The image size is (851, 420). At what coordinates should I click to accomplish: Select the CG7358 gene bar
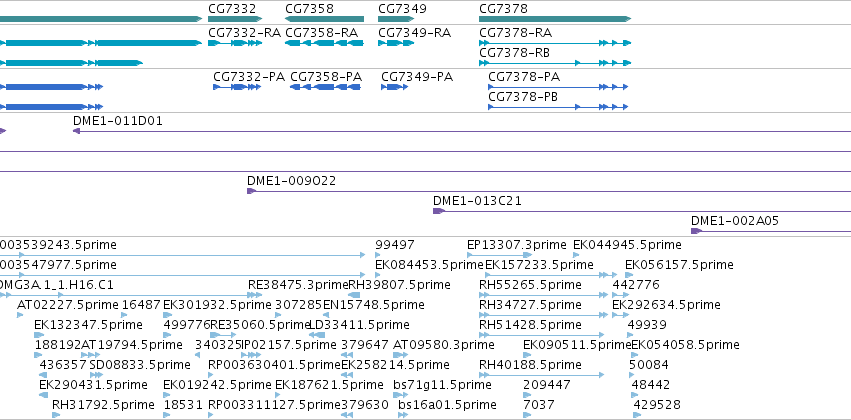click(325, 19)
